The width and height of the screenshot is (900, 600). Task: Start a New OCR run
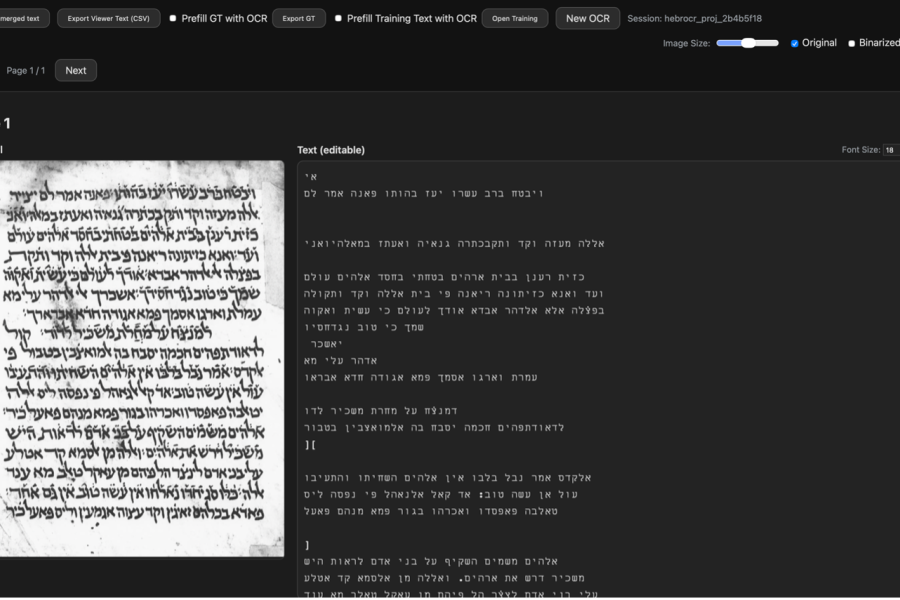point(587,18)
